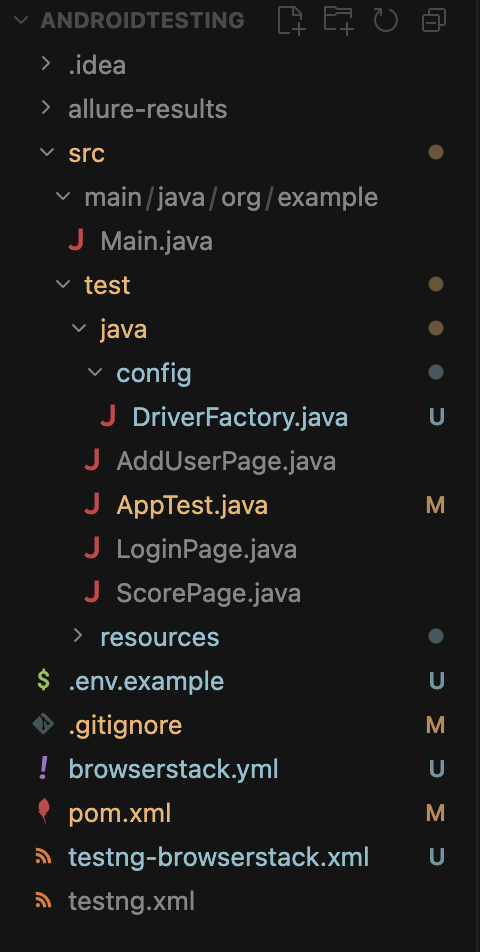Click the ANDROIDTESTING header title

click(x=142, y=20)
